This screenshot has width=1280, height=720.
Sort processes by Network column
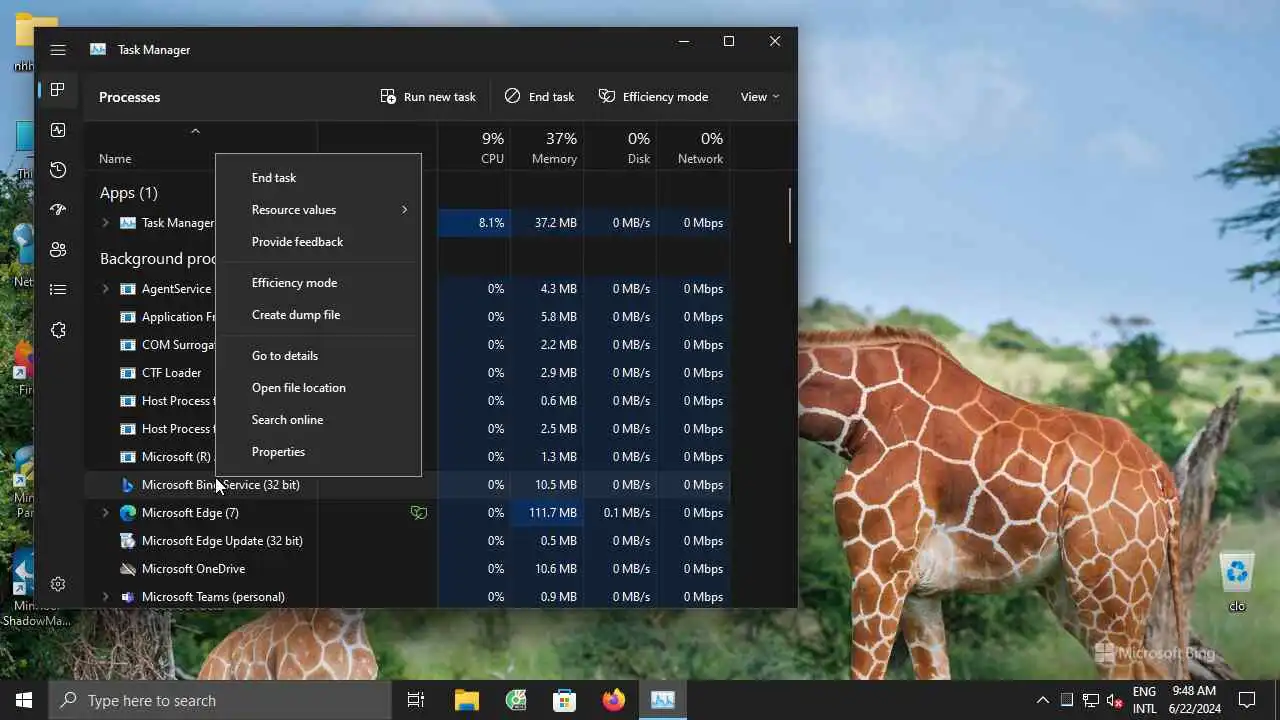tap(693, 147)
